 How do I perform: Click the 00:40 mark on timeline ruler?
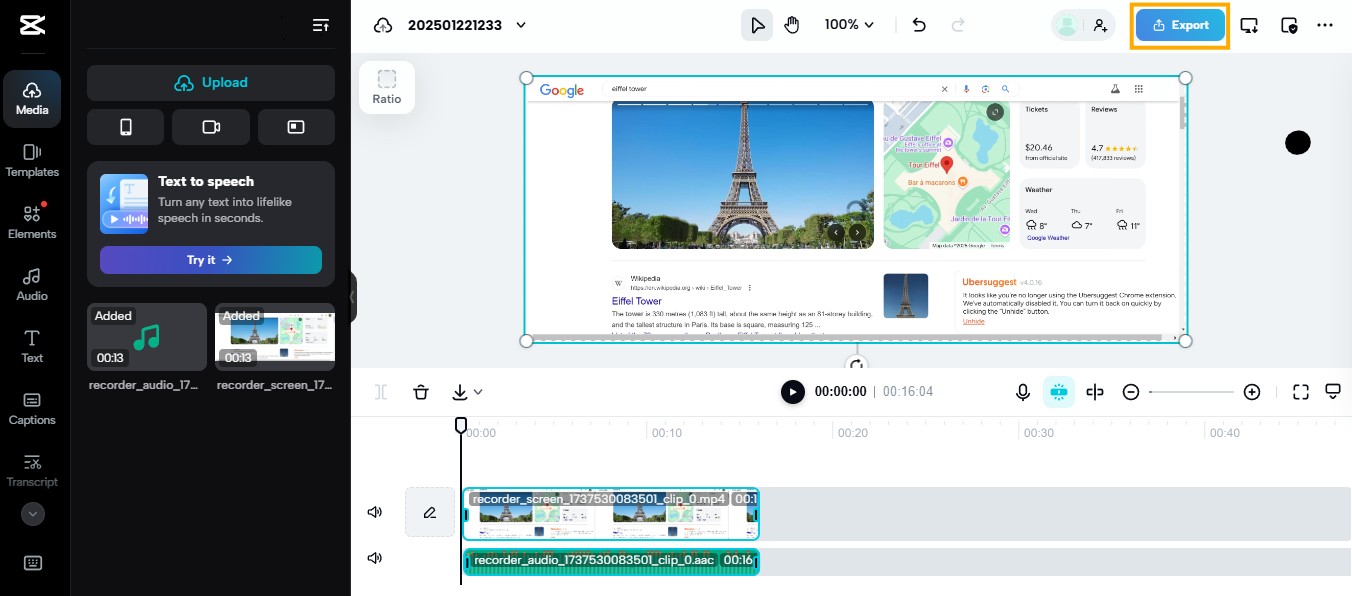1225,433
